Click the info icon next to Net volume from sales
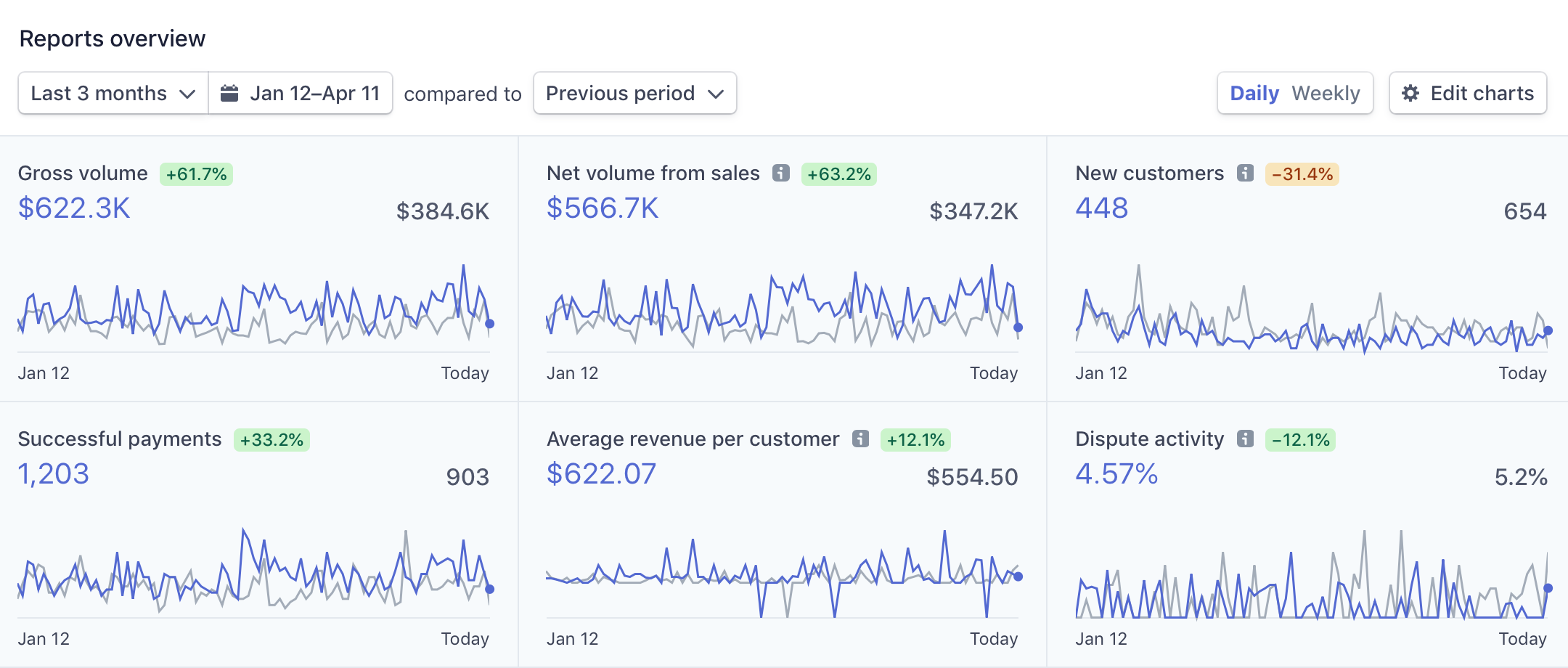This screenshot has height=668, width=1568. coord(781,173)
